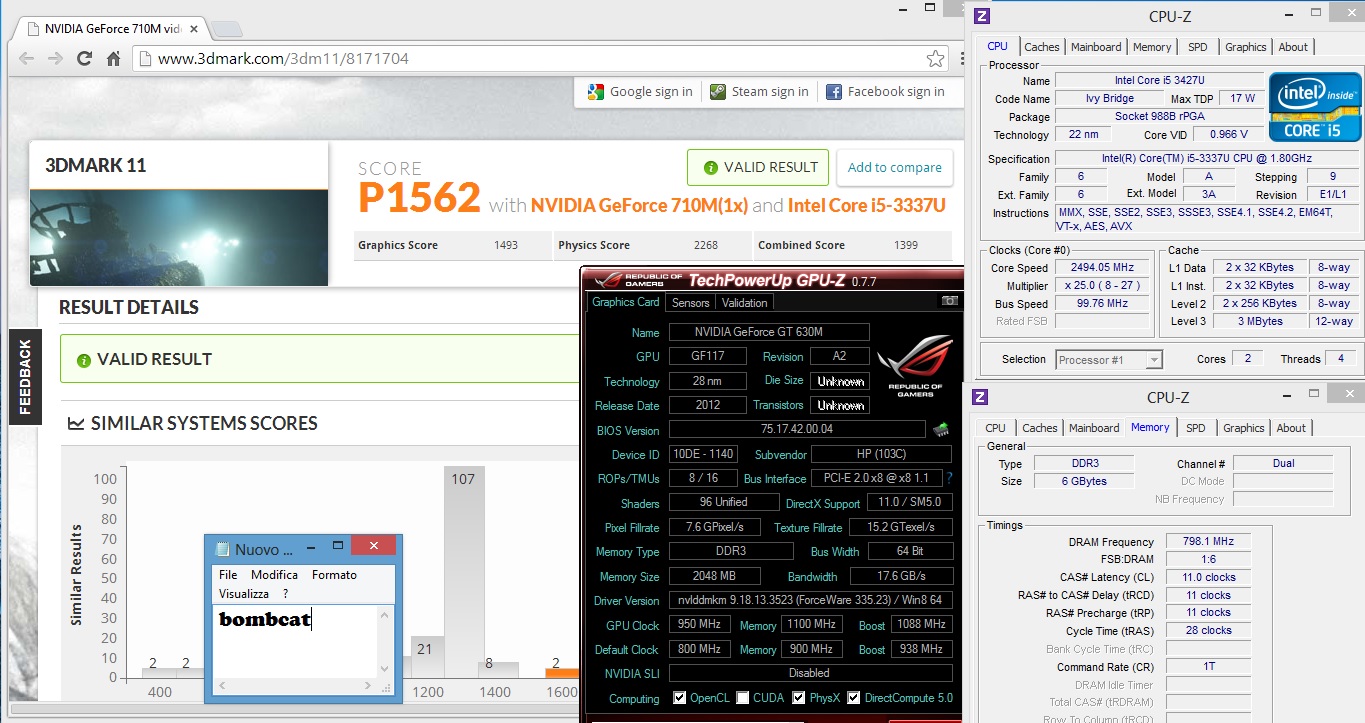
Task: Click DRAM Frequency value 798.1 MHz
Action: pos(1207,542)
